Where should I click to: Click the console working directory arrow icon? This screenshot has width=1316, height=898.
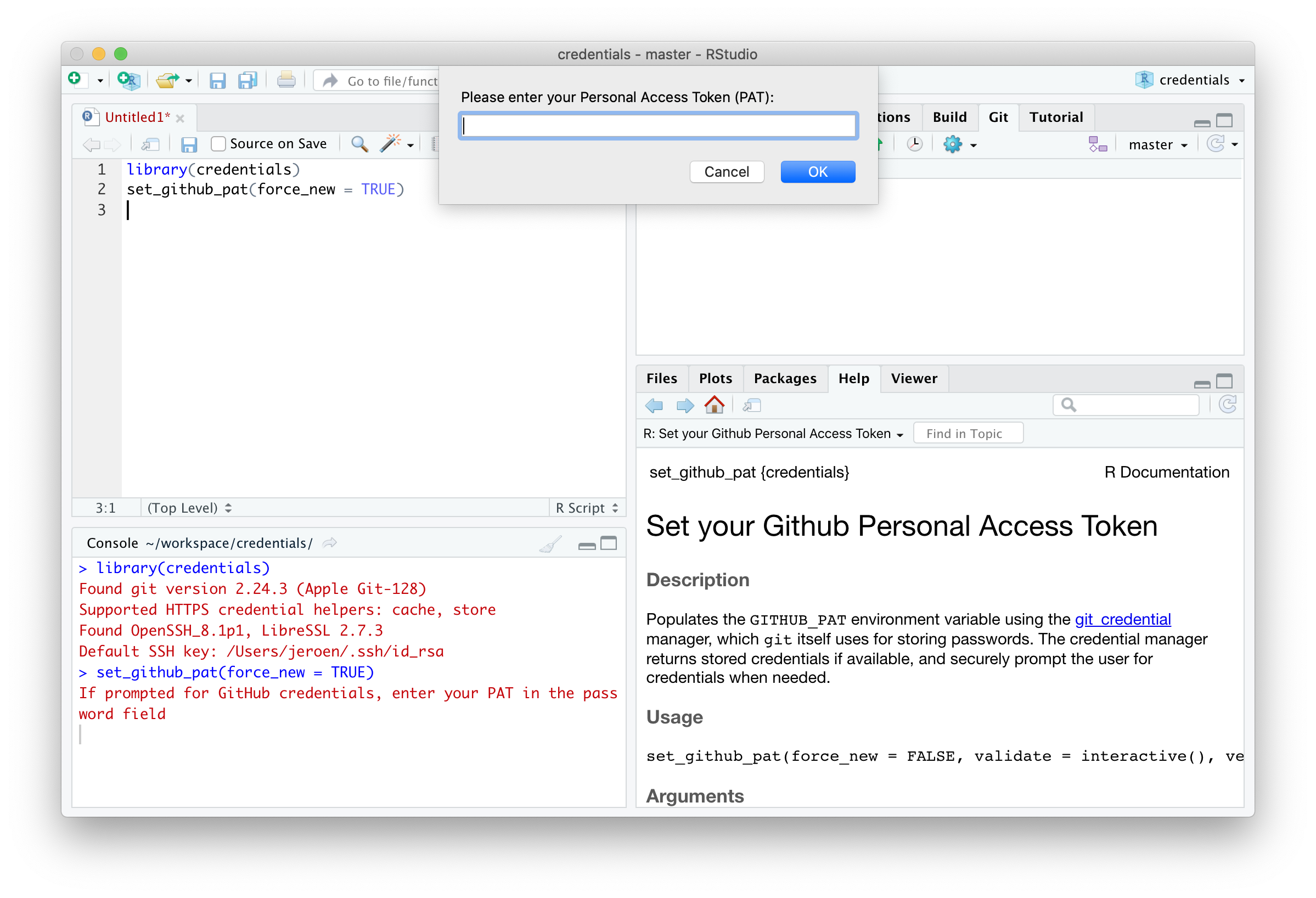[x=330, y=543]
